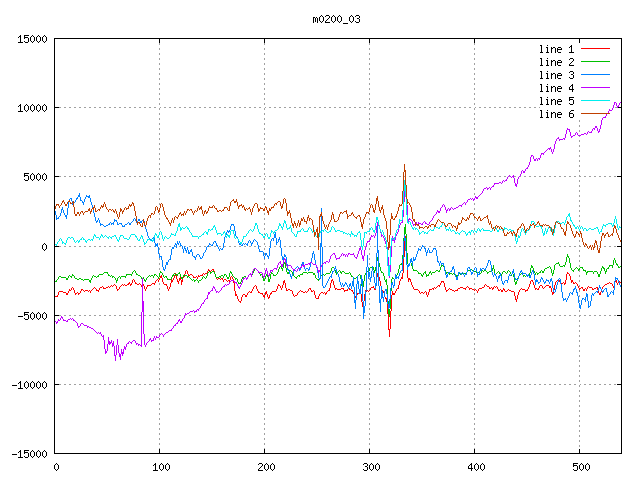Image resolution: width=640 pixels, height=480 pixels.
Task: Click the brown line 6 legend sample
Action: click(x=595, y=113)
